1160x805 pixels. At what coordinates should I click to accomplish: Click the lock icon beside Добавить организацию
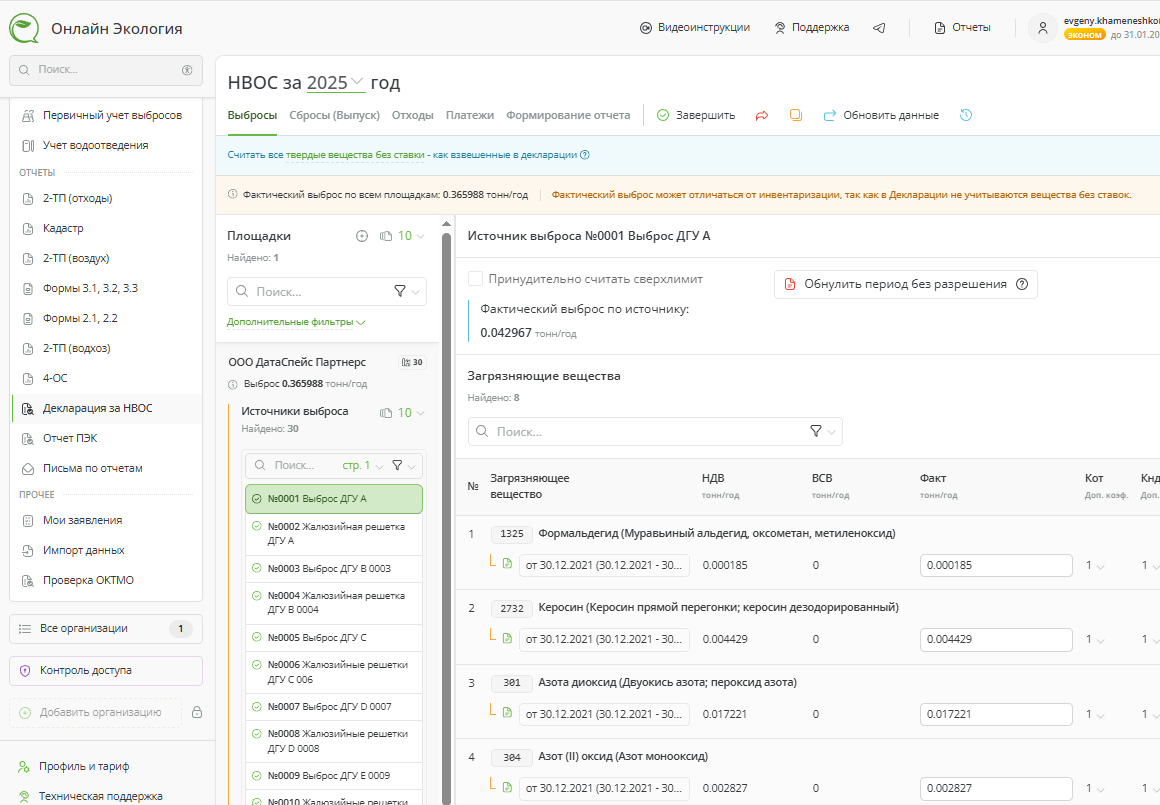point(197,712)
